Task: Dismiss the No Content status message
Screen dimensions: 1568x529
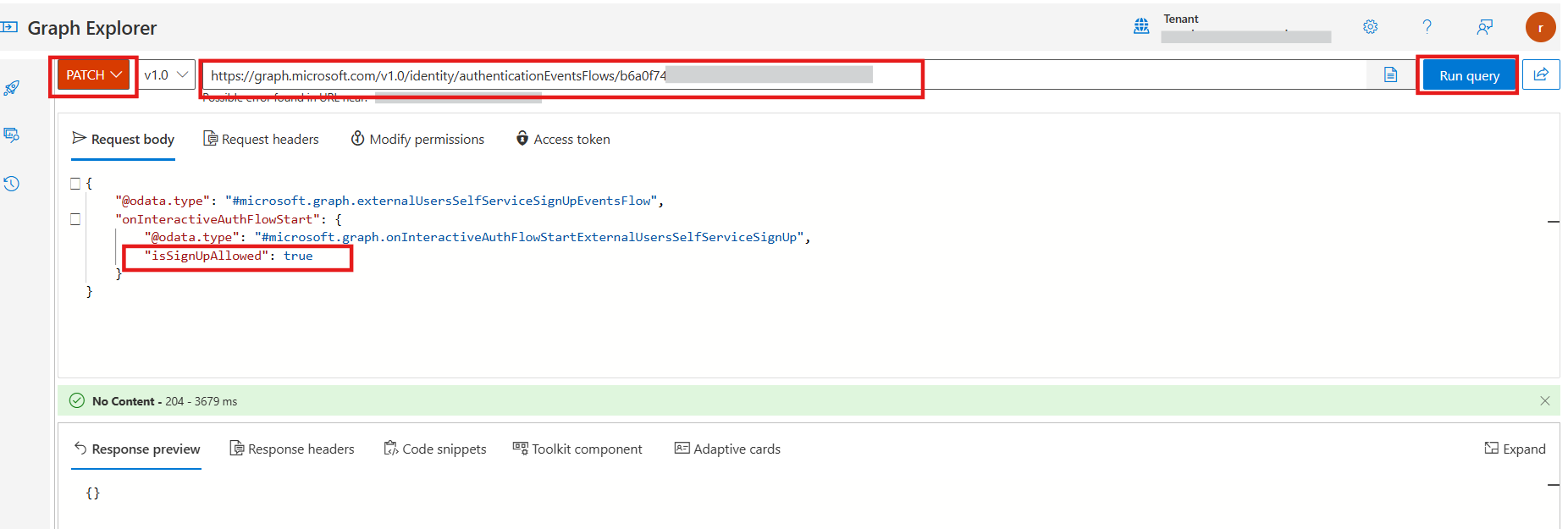Action: [1545, 401]
